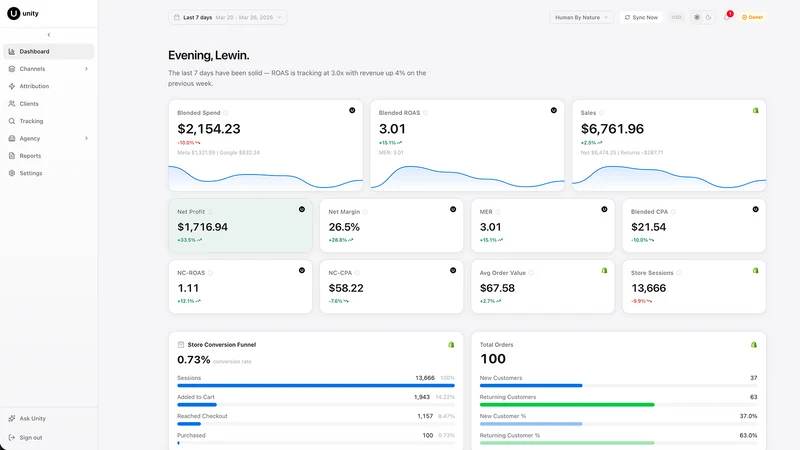Click Unity source icon on Net Margin card
This screenshot has width=800, height=450.
[x=453, y=209]
